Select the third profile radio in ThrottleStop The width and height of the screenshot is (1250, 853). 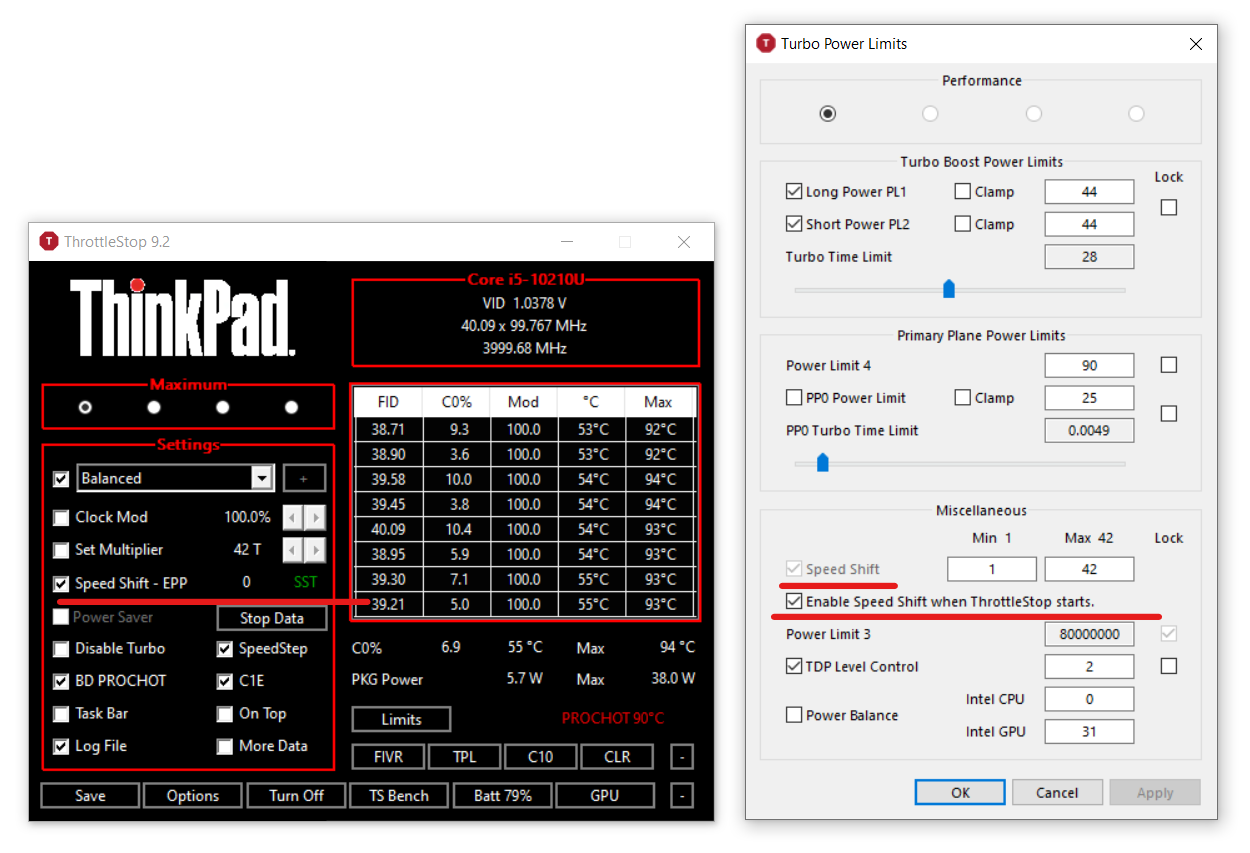coord(222,407)
